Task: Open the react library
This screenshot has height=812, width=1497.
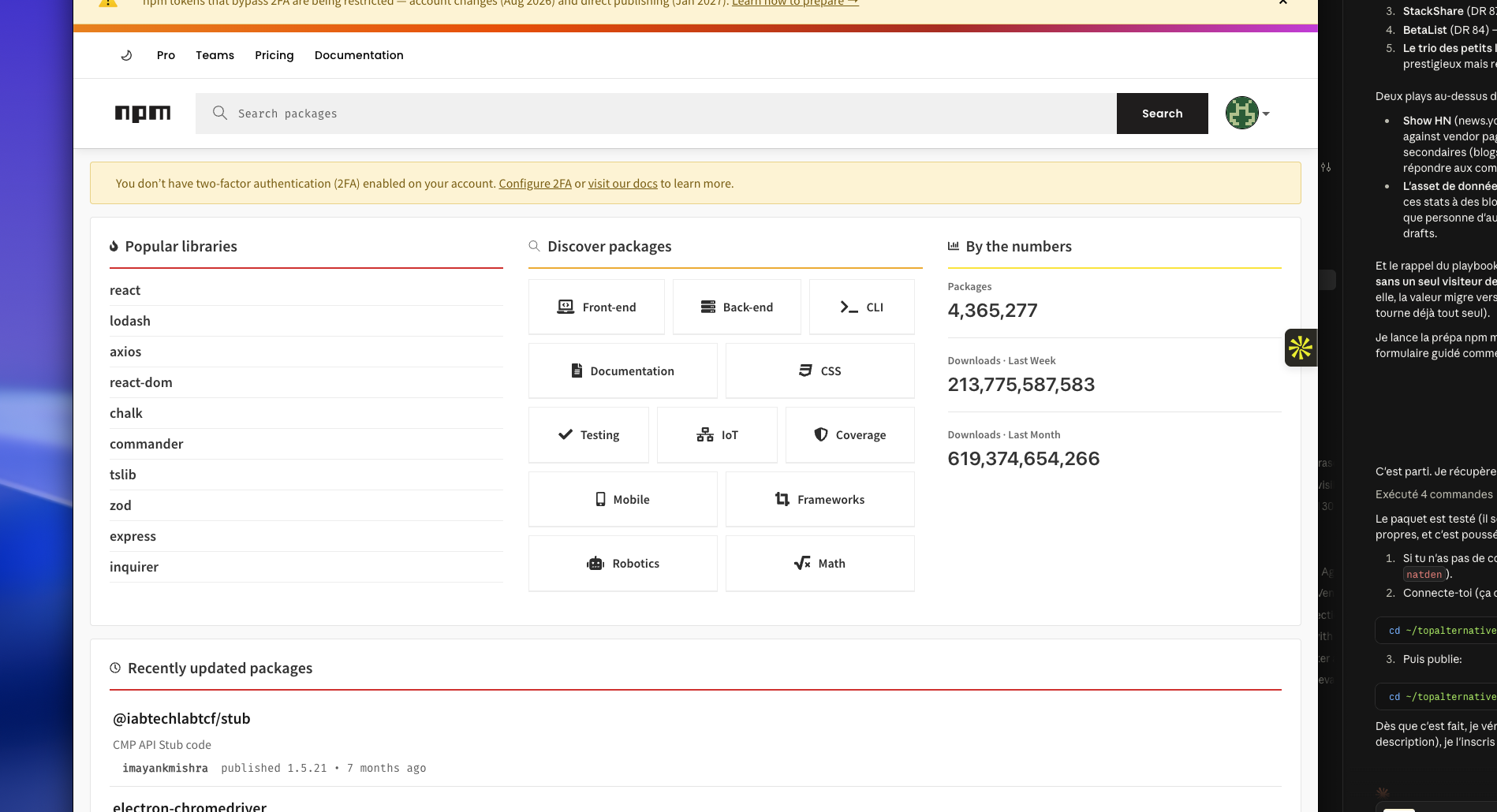Action: point(125,290)
